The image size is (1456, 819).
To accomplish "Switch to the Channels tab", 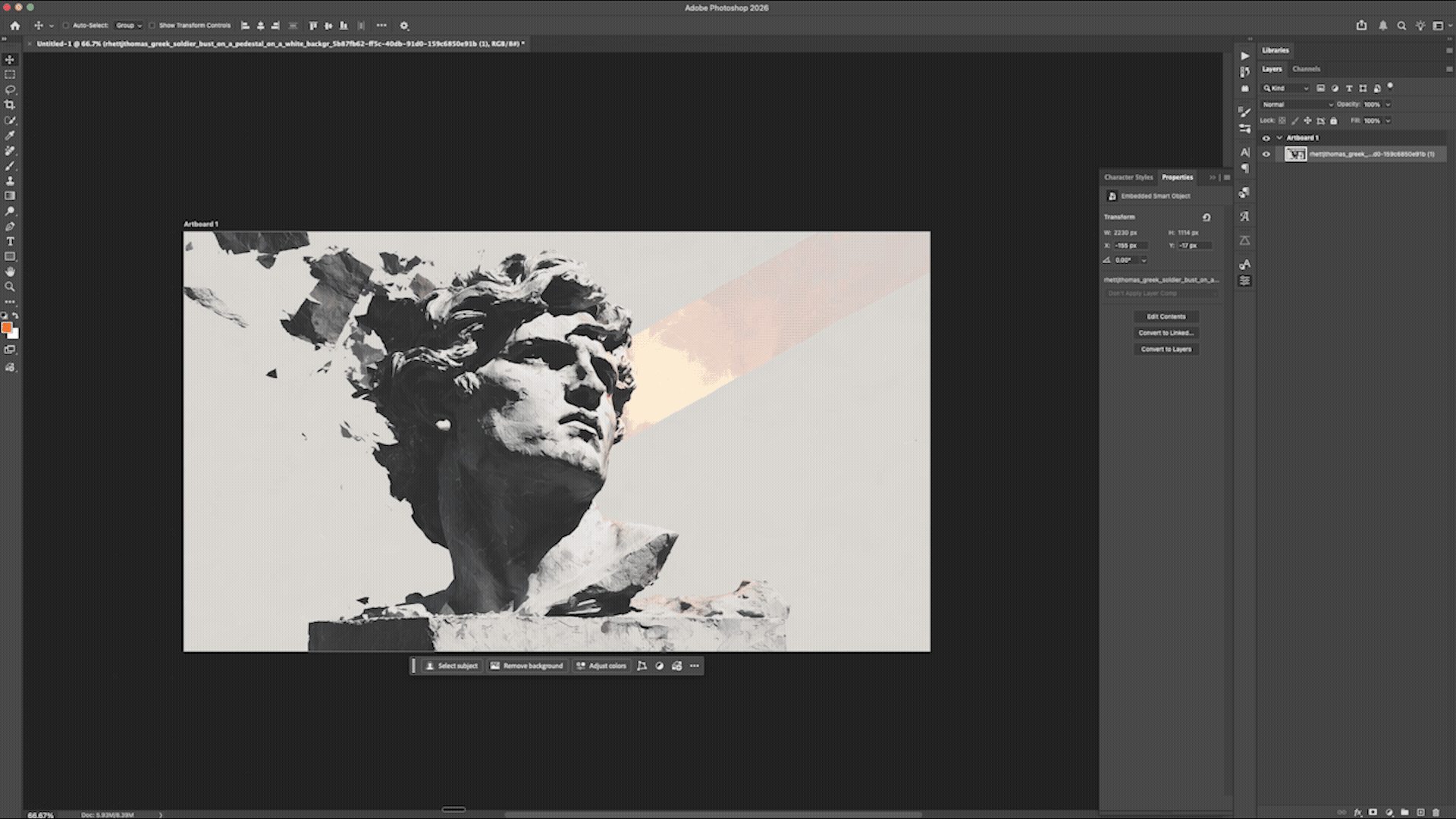I will (x=1306, y=69).
